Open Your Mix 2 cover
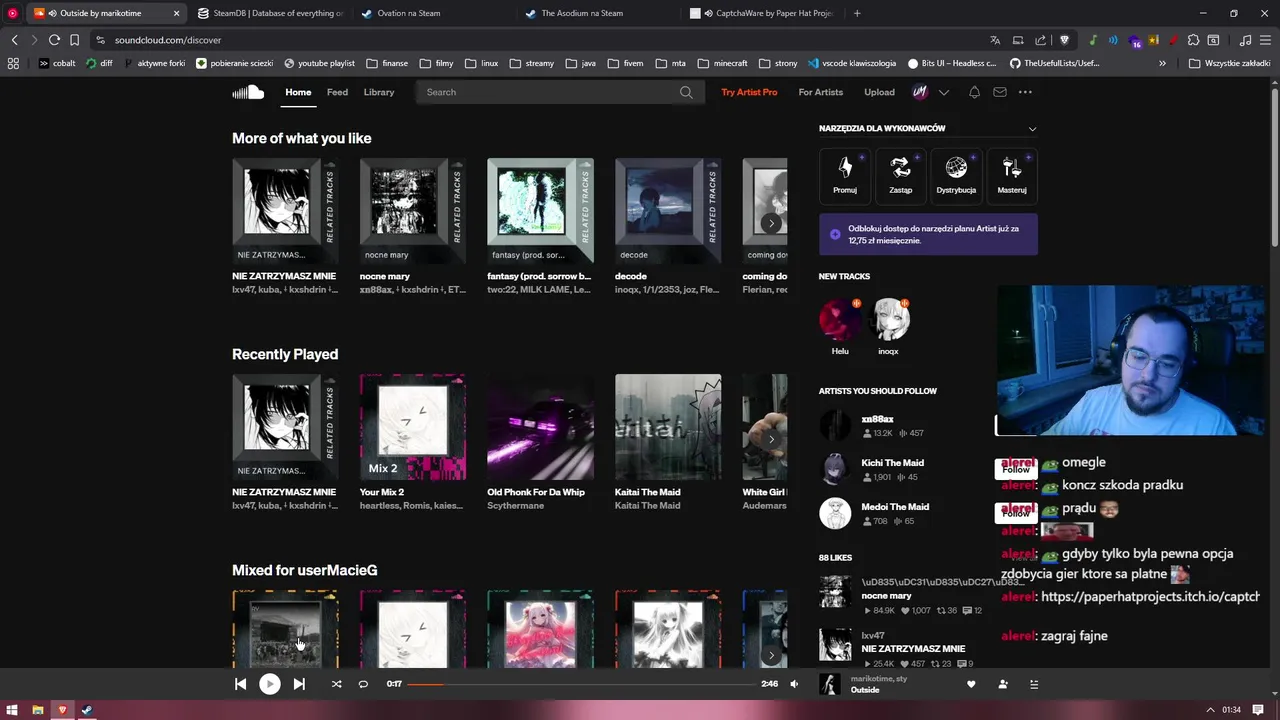Screen dimensions: 1280x720 [x=413, y=427]
